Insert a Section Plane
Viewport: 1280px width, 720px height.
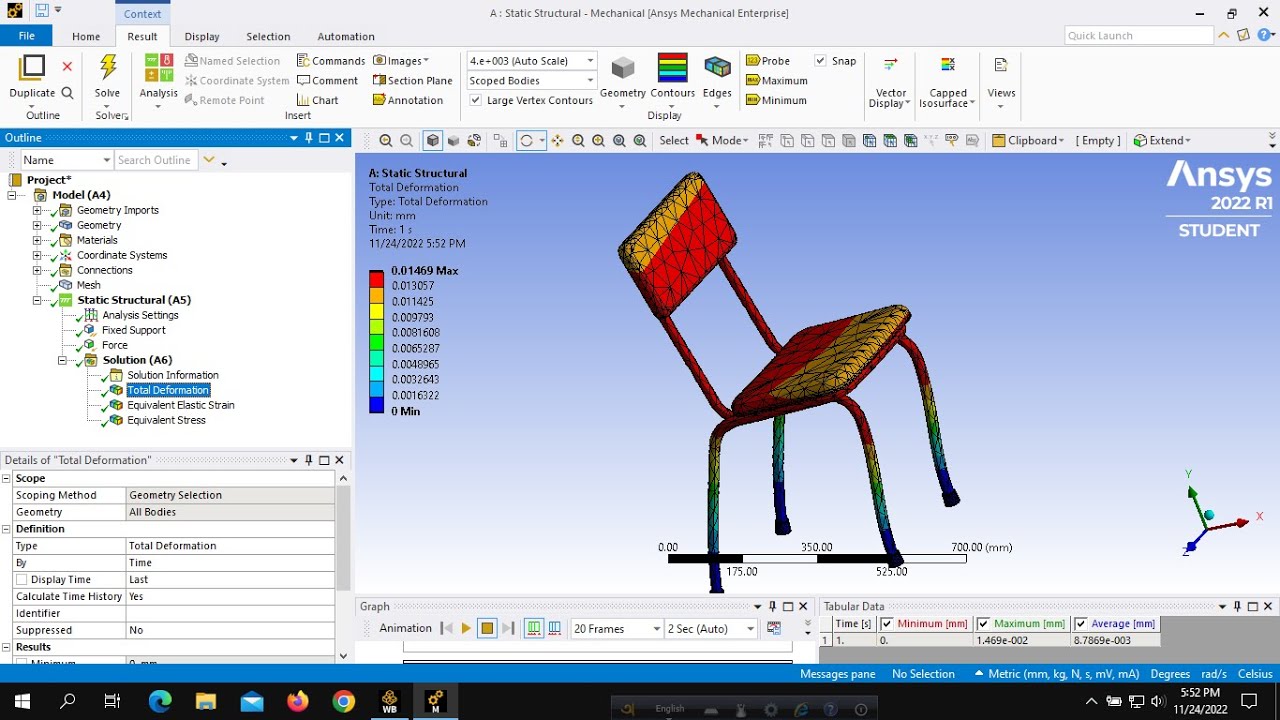tap(412, 81)
